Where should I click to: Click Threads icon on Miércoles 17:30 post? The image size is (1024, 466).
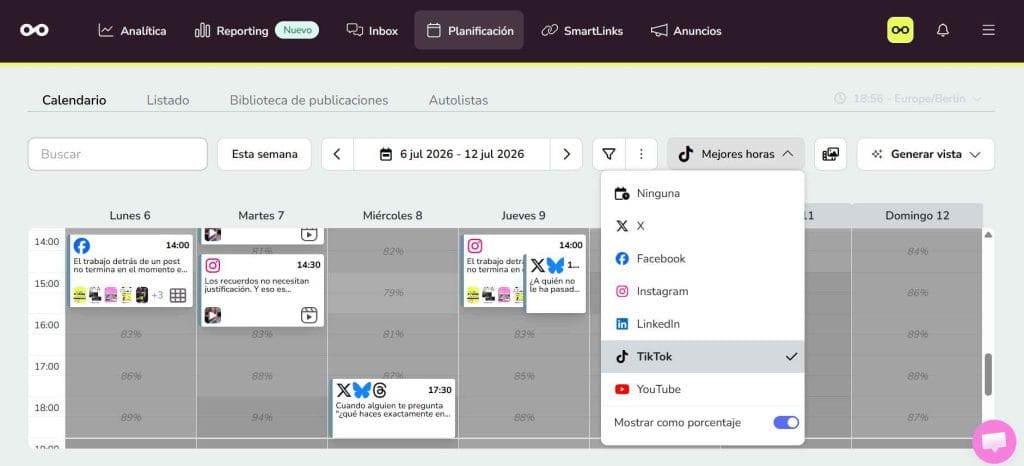[381, 390]
